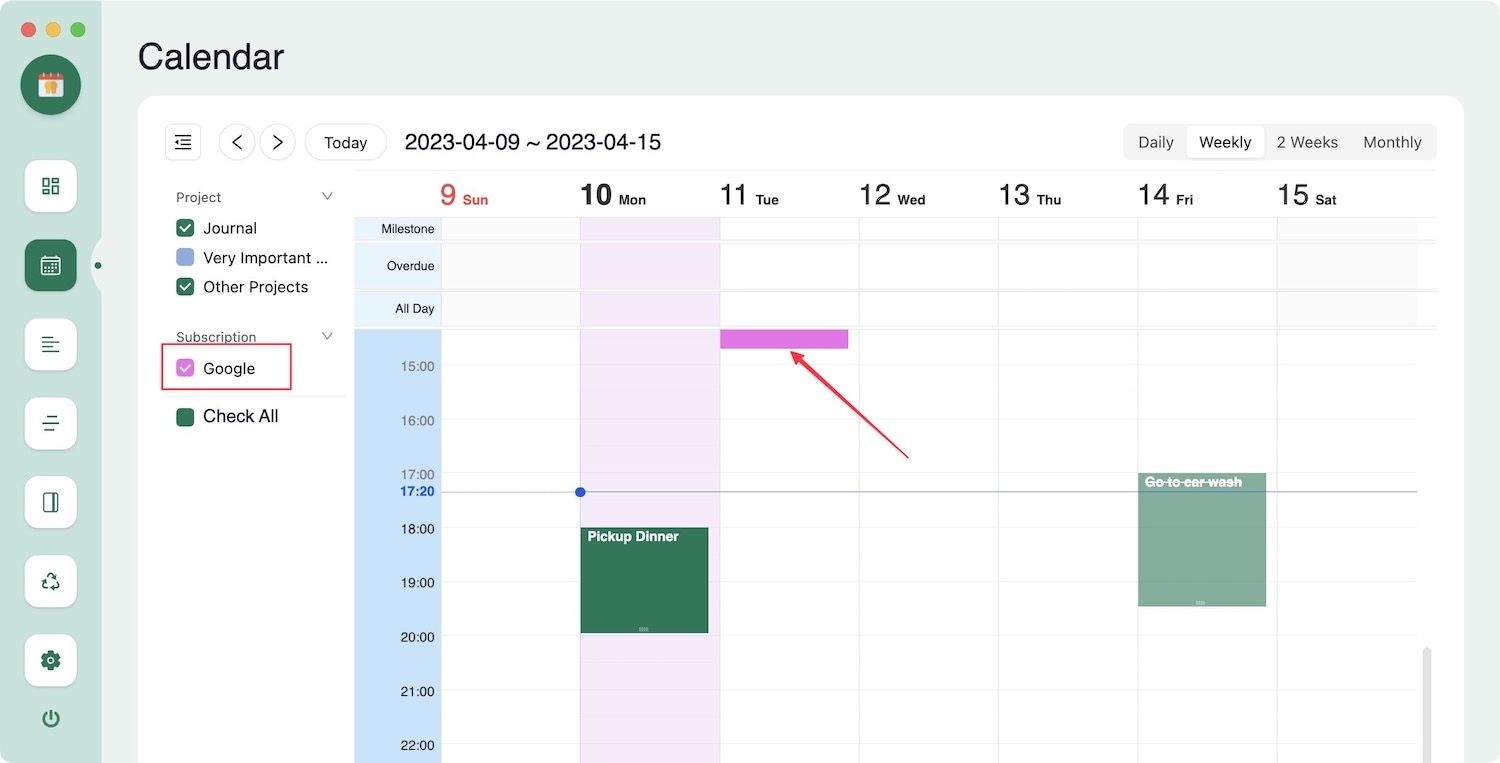This screenshot has width=1500, height=763.
Task: Go to previous week arrow
Action: click(237, 142)
